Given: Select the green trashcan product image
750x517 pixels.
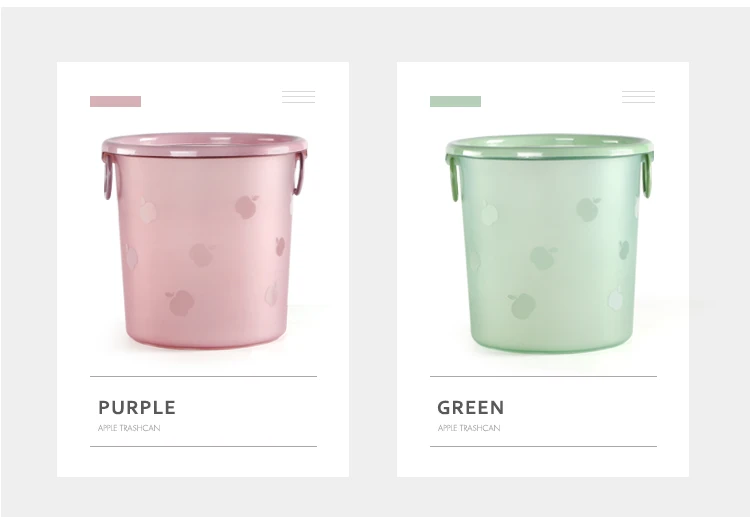Looking at the screenshot, I should click(x=549, y=243).
